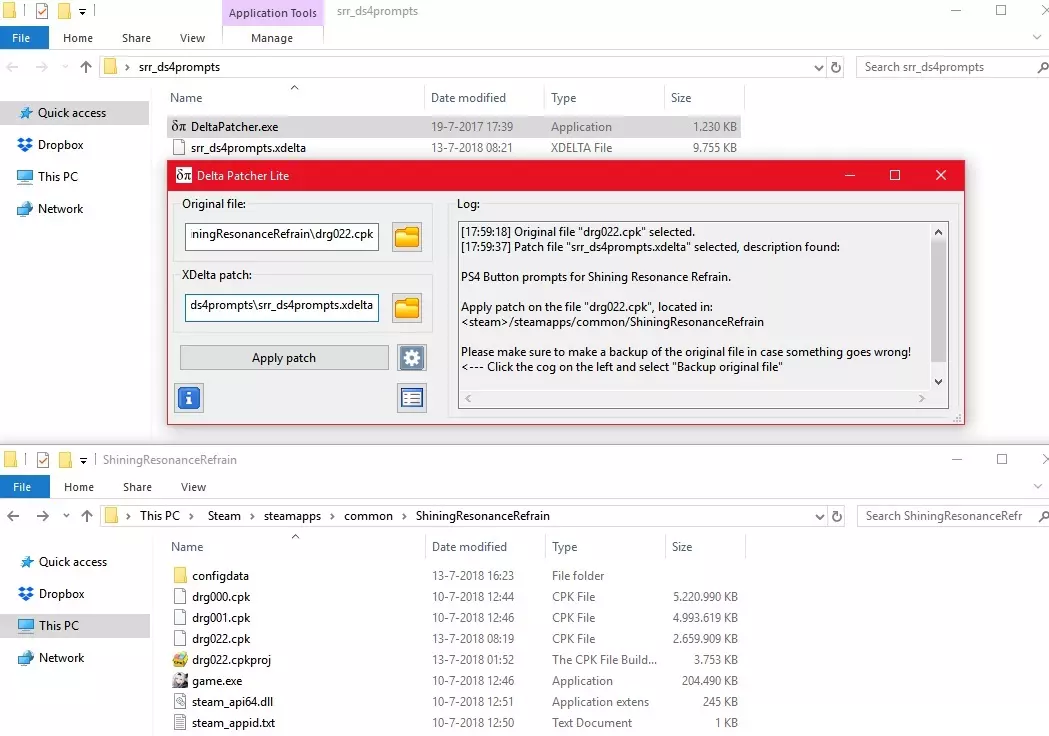This screenshot has width=1049, height=736.
Task: Open recent locations dropdown in bottom window
Action: click(66, 516)
